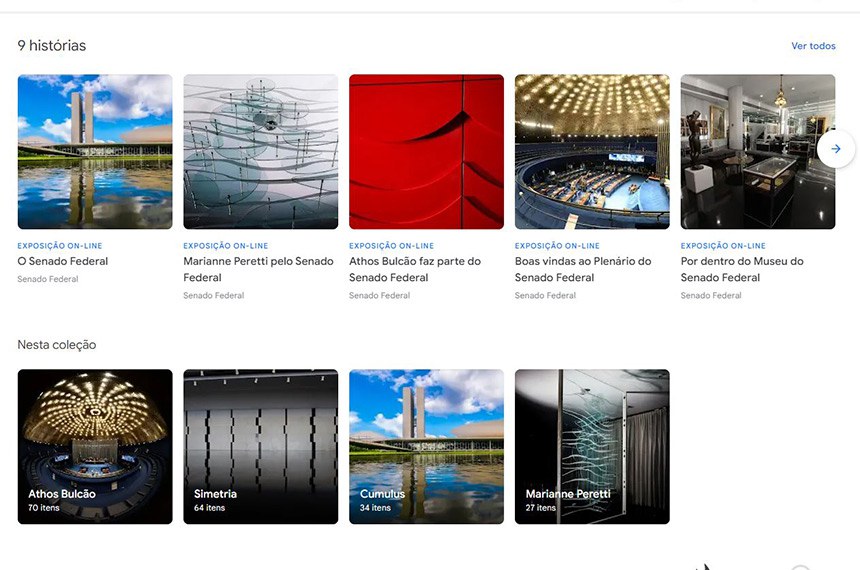Click 'Exposição on-line' label above Athos Bulcão story
Image resolution: width=860 pixels, height=570 pixels.
coord(391,246)
